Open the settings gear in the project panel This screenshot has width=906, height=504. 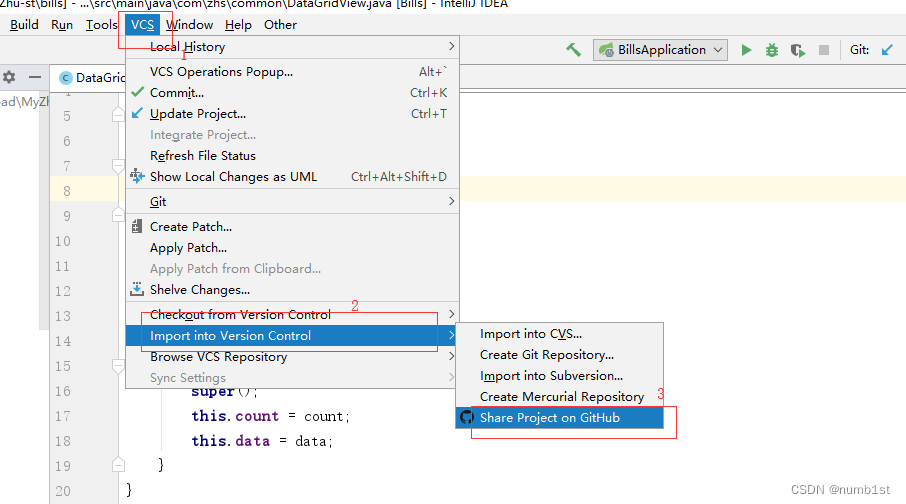point(9,77)
